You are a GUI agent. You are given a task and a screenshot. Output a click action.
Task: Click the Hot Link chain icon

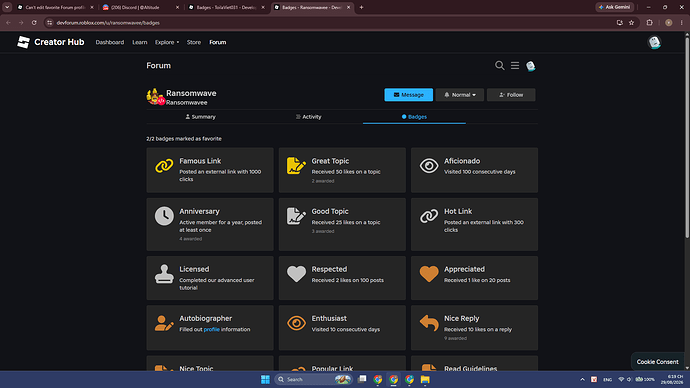429,216
